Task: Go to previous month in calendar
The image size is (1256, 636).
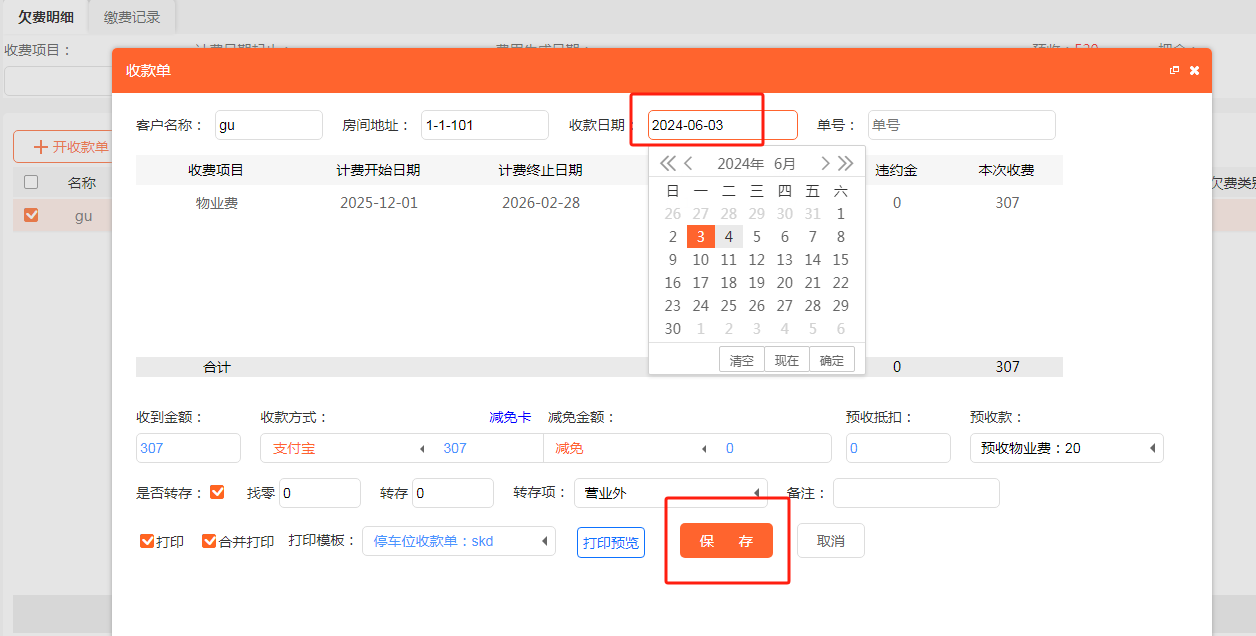Action: click(x=689, y=164)
